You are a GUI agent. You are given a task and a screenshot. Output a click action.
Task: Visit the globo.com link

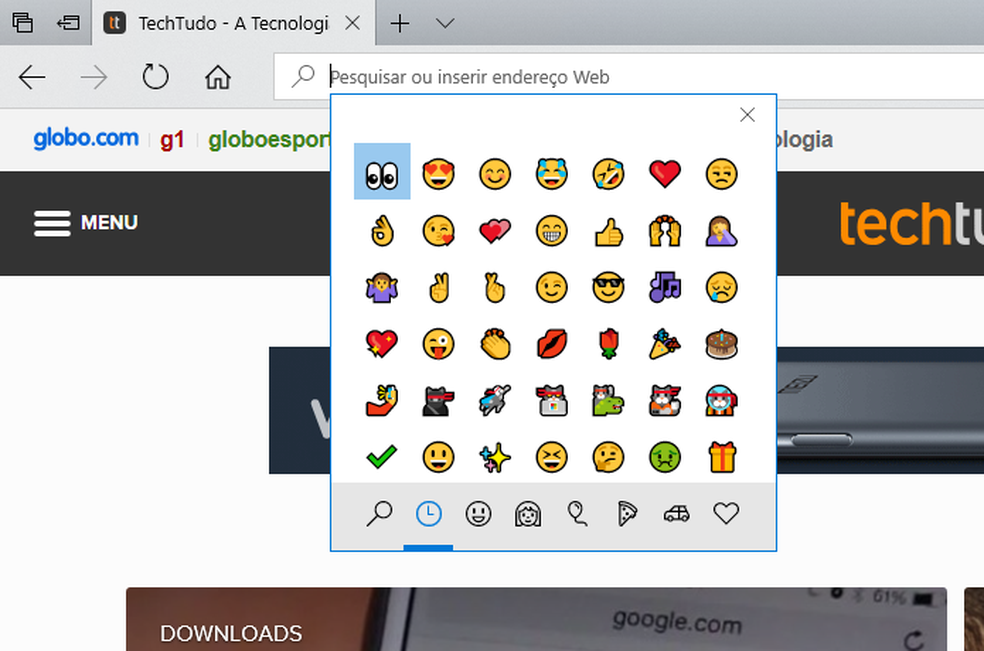85,139
